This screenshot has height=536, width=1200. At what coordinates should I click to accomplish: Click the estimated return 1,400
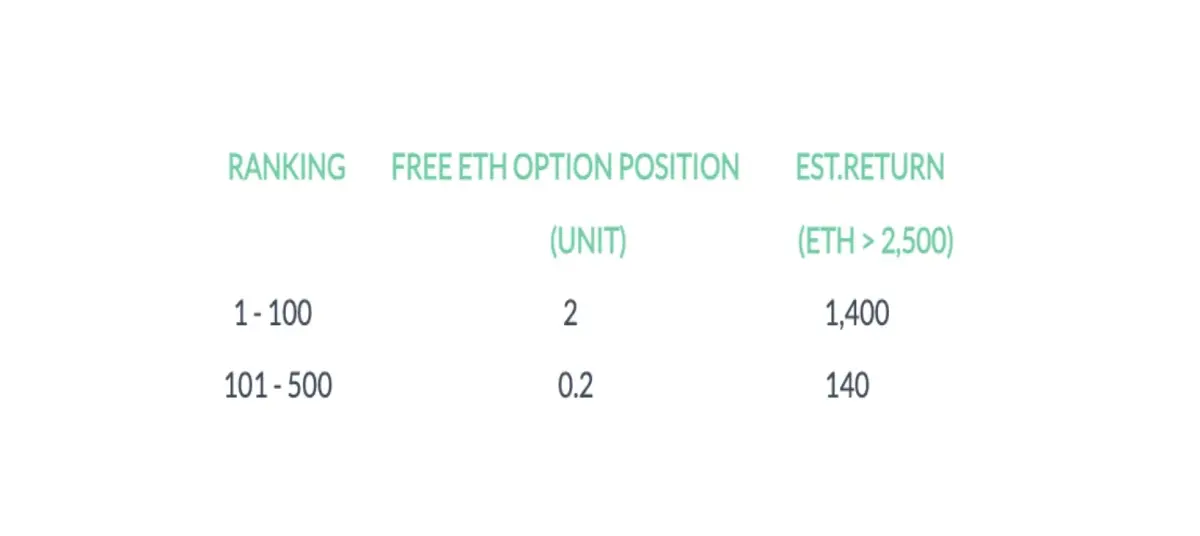(x=858, y=314)
